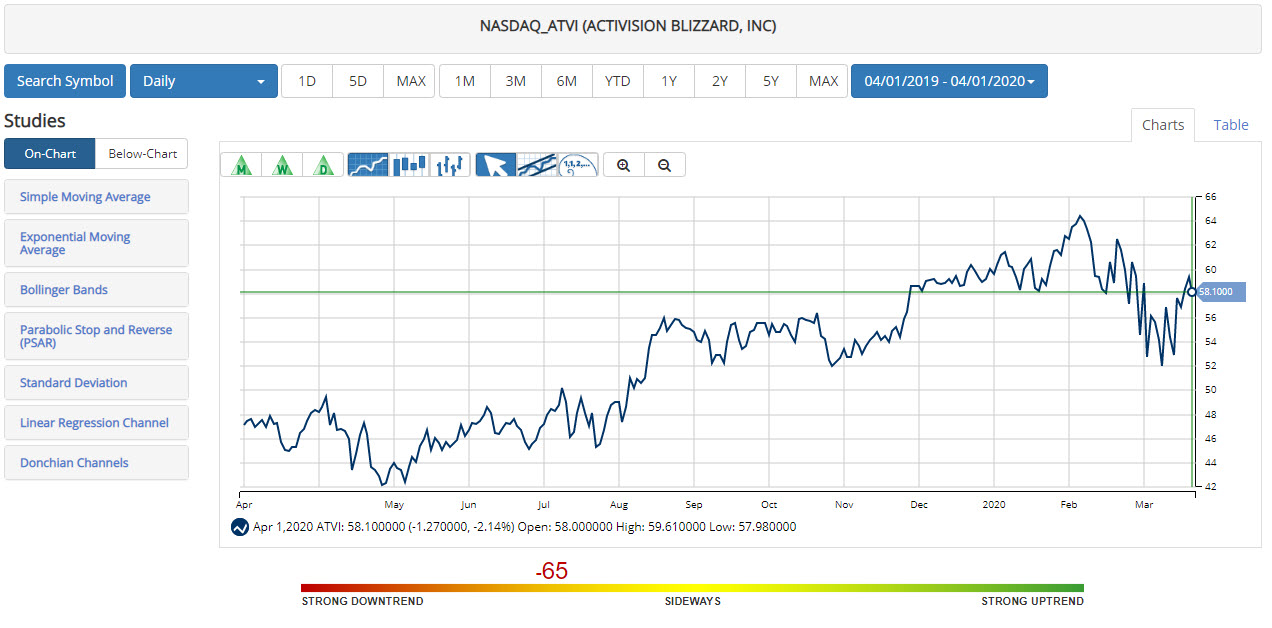Add the Parabolic Stop and Reverse study
This screenshot has width=1272, height=628.
pos(96,336)
